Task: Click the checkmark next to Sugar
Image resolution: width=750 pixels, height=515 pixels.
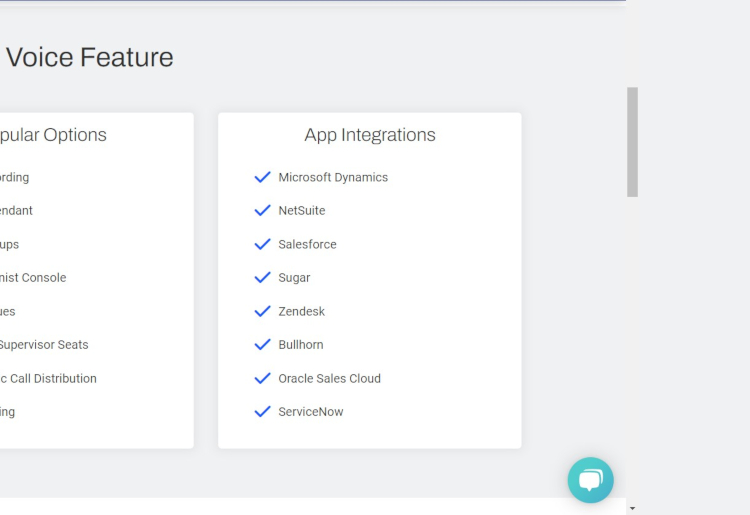Action: 263,278
